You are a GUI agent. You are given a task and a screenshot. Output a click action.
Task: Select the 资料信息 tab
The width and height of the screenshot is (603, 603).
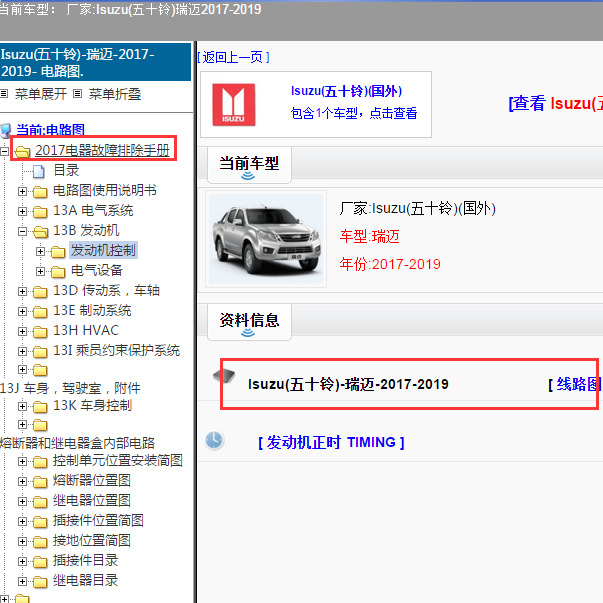pos(249,321)
